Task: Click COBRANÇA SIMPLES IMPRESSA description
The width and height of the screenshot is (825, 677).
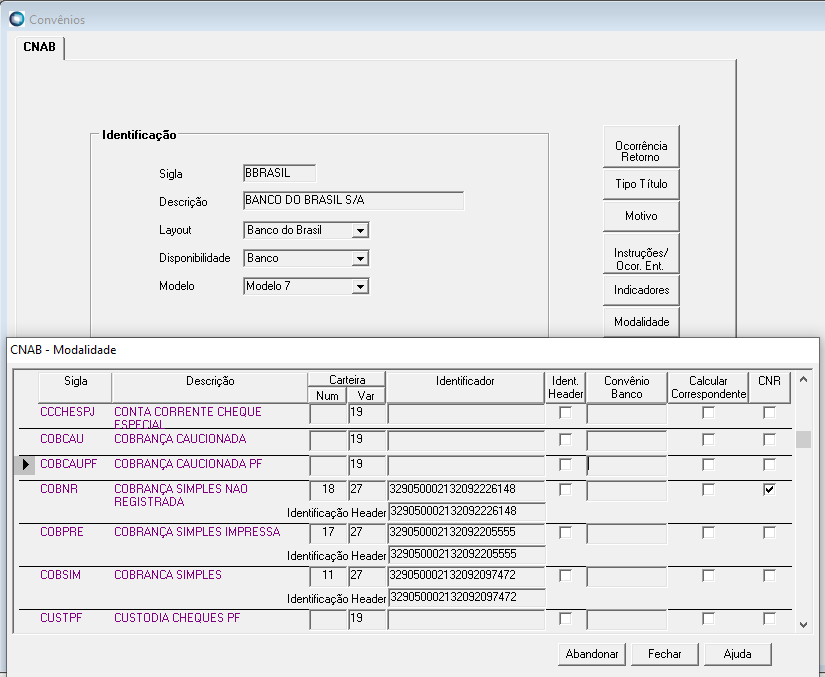Action: click(197, 532)
